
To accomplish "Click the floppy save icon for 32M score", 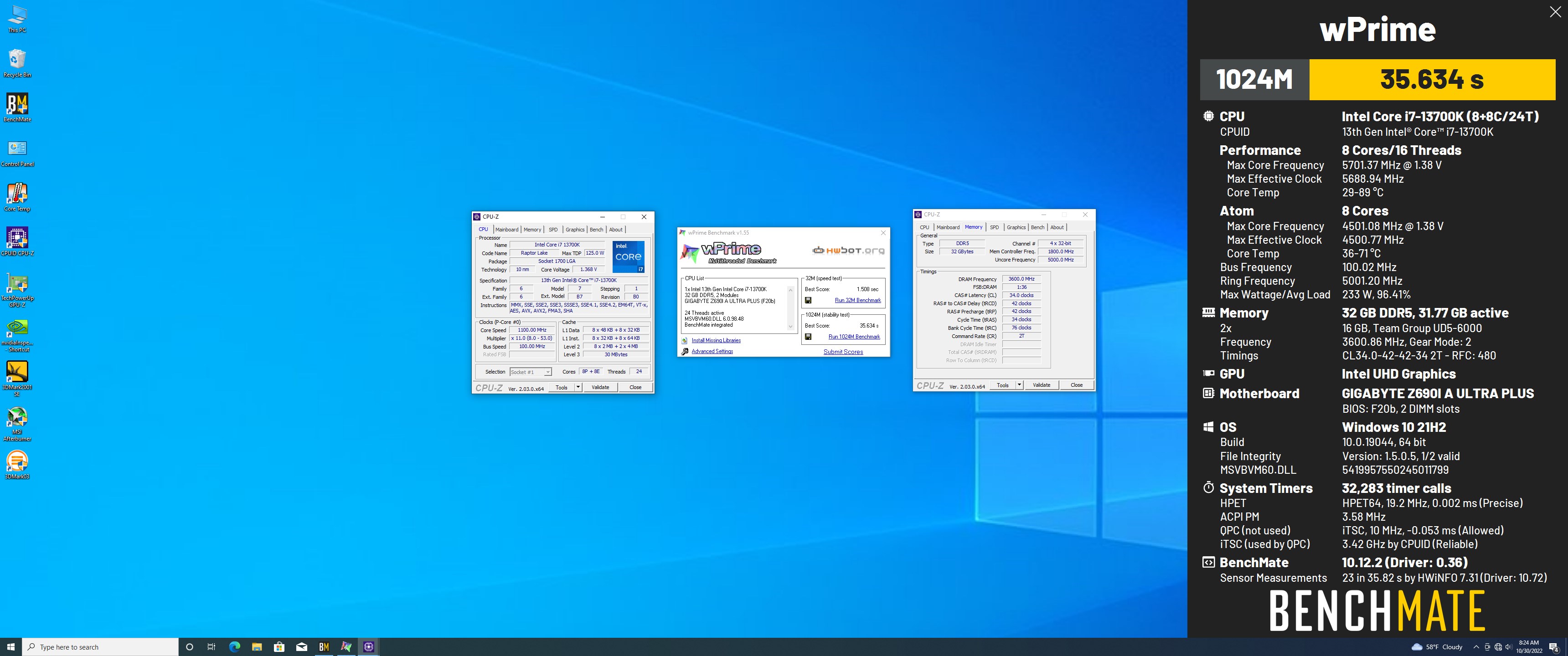I will [x=808, y=300].
